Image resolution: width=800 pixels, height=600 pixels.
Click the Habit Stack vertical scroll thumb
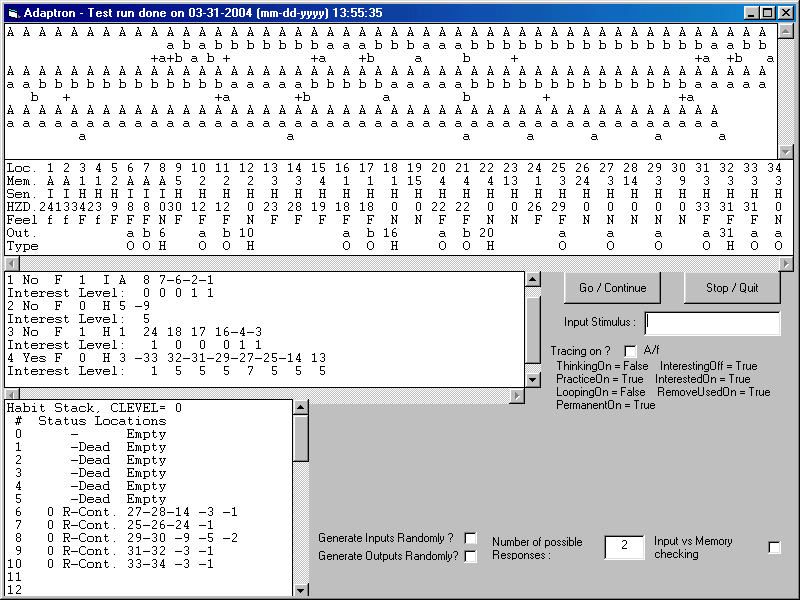301,438
